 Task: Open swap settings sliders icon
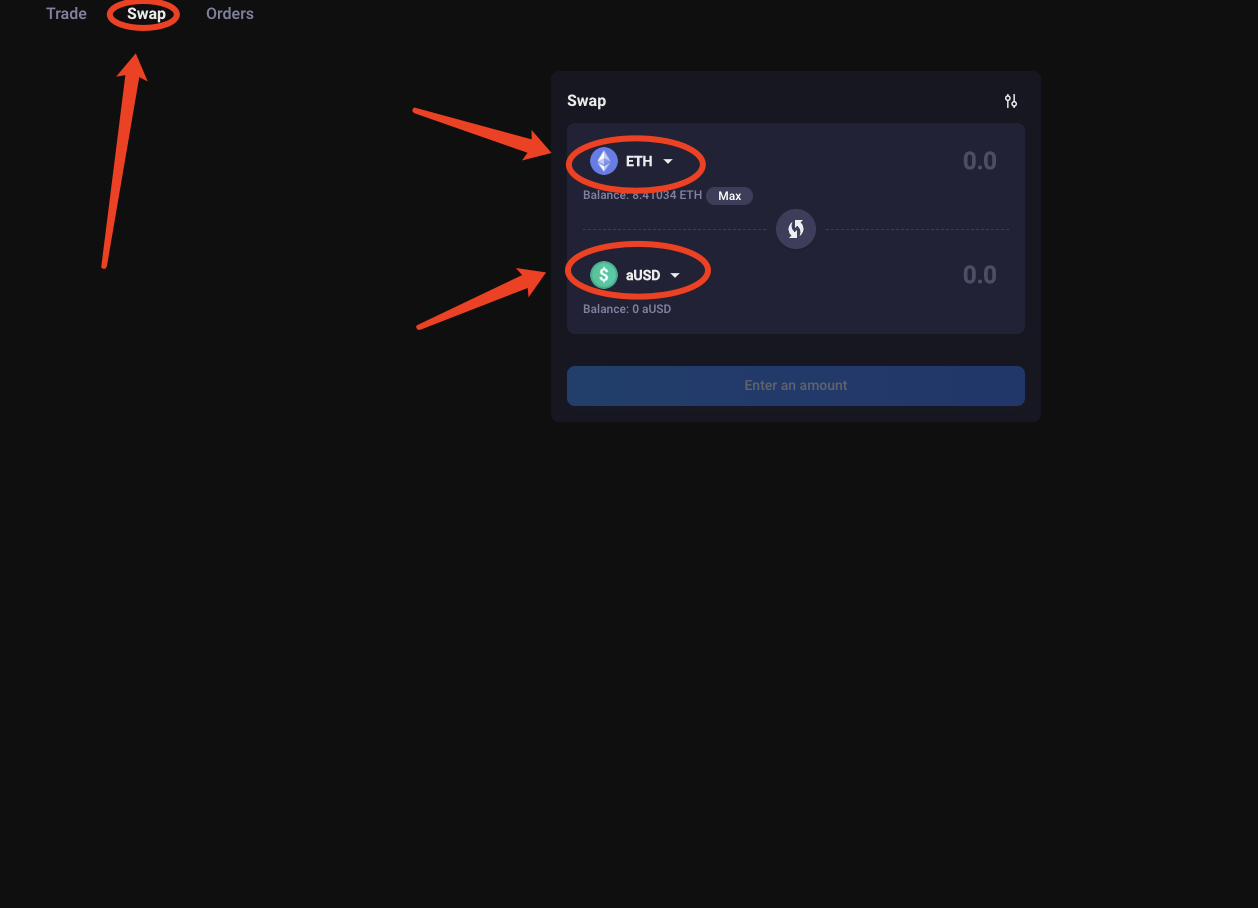[x=1011, y=101]
